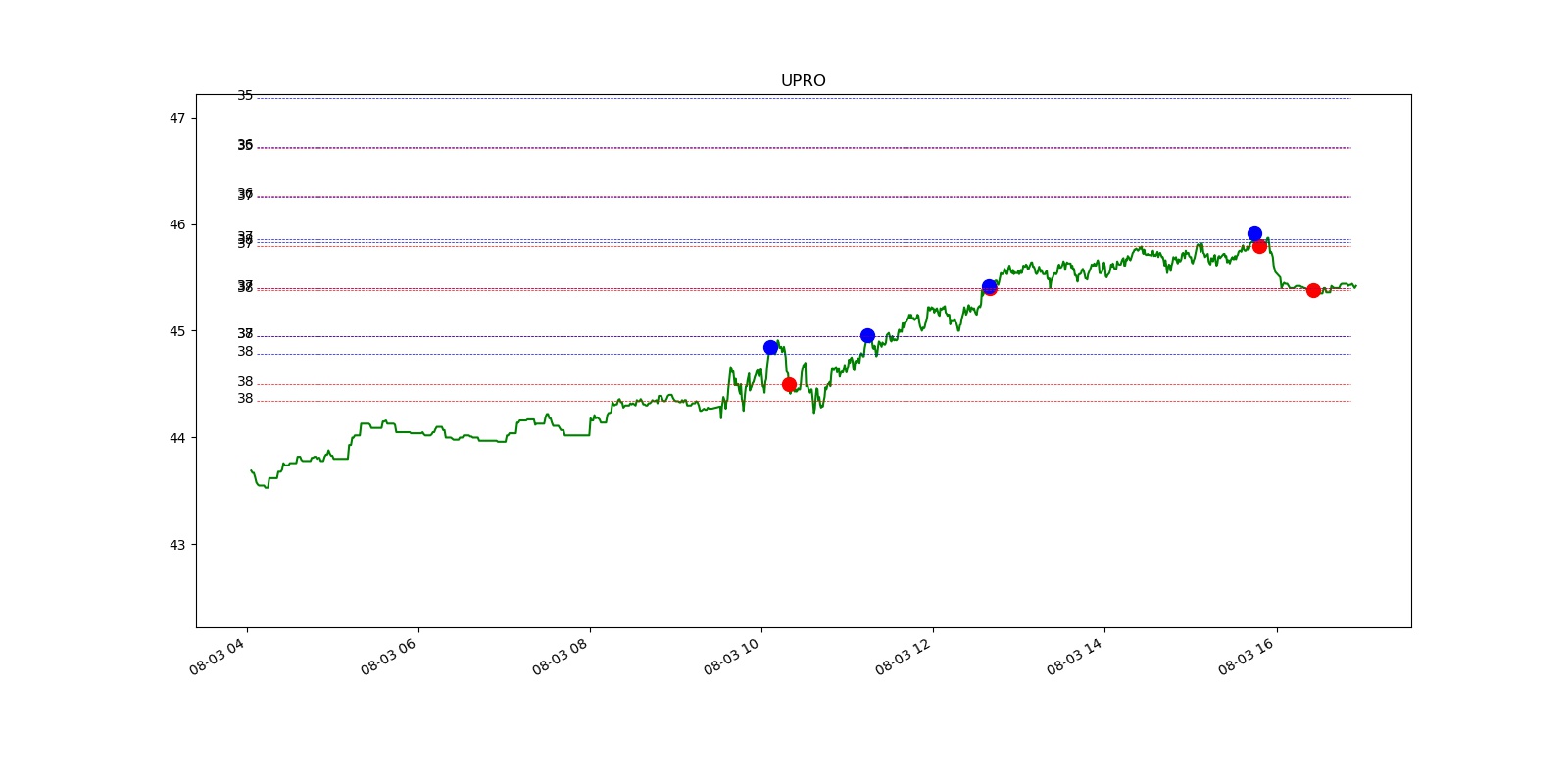
Task: Click the x-axis label 08-03 10
Action: click(x=731, y=657)
